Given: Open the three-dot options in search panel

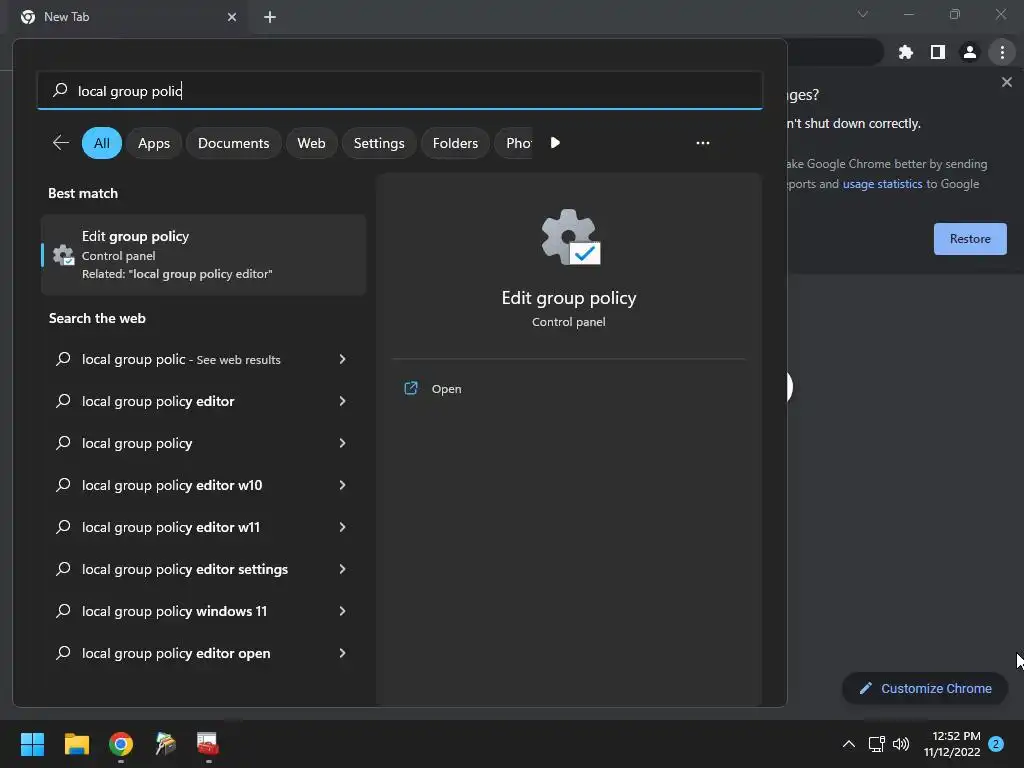Looking at the screenshot, I should pos(703,143).
